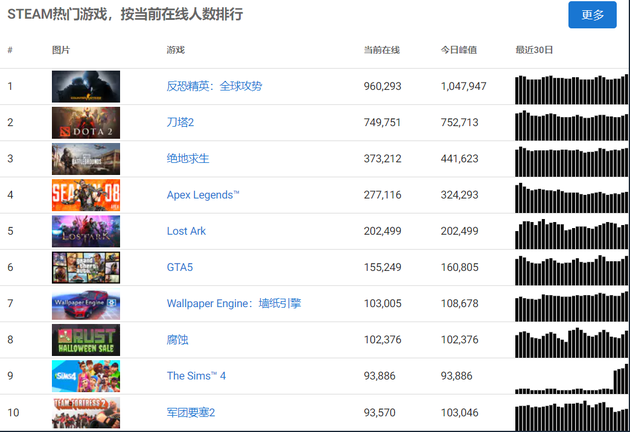Click the 最近30日 column header
This screenshot has width=630, height=432.
click(534, 50)
